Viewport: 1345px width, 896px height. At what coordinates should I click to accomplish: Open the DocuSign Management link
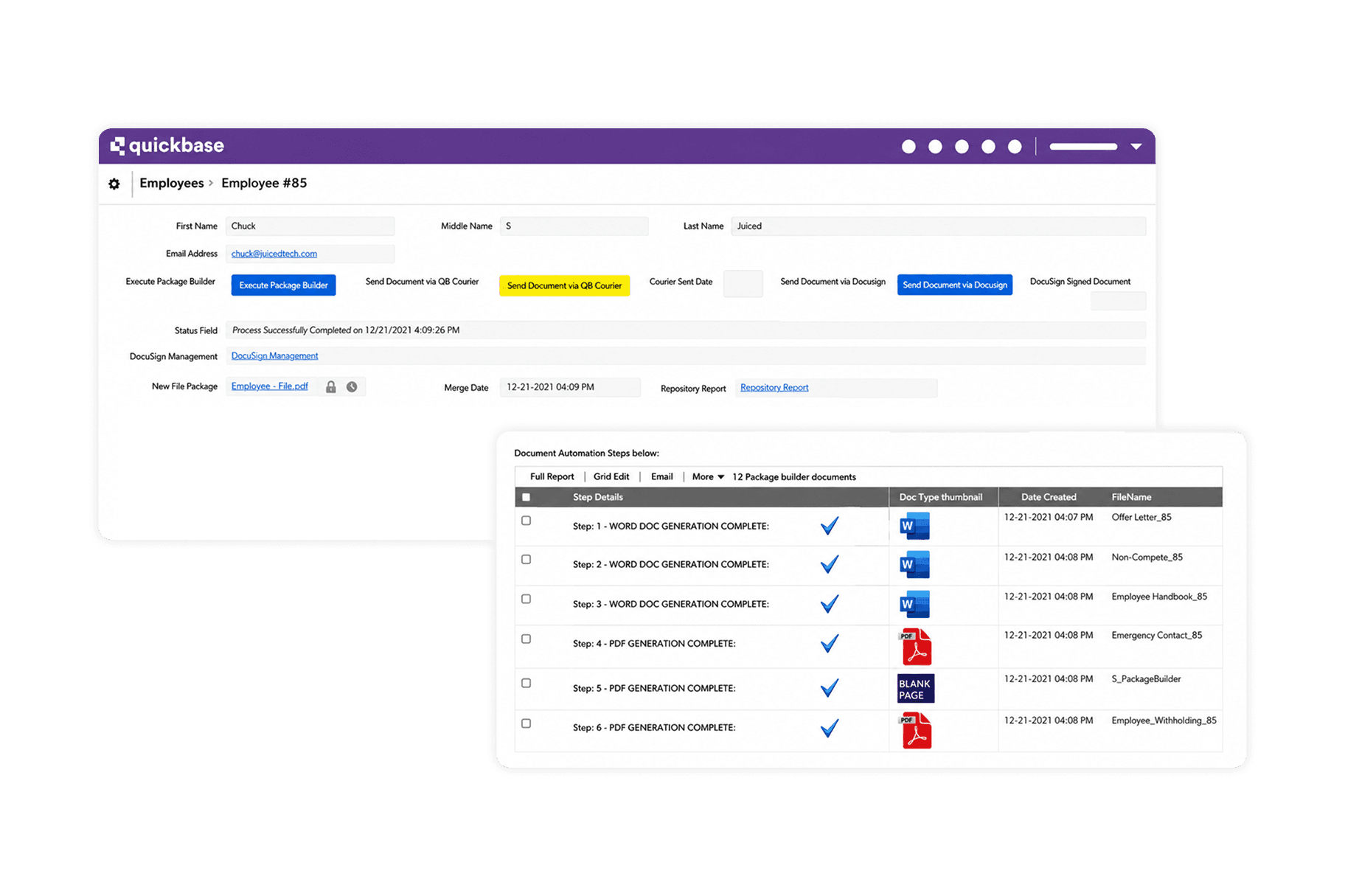[274, 356]
